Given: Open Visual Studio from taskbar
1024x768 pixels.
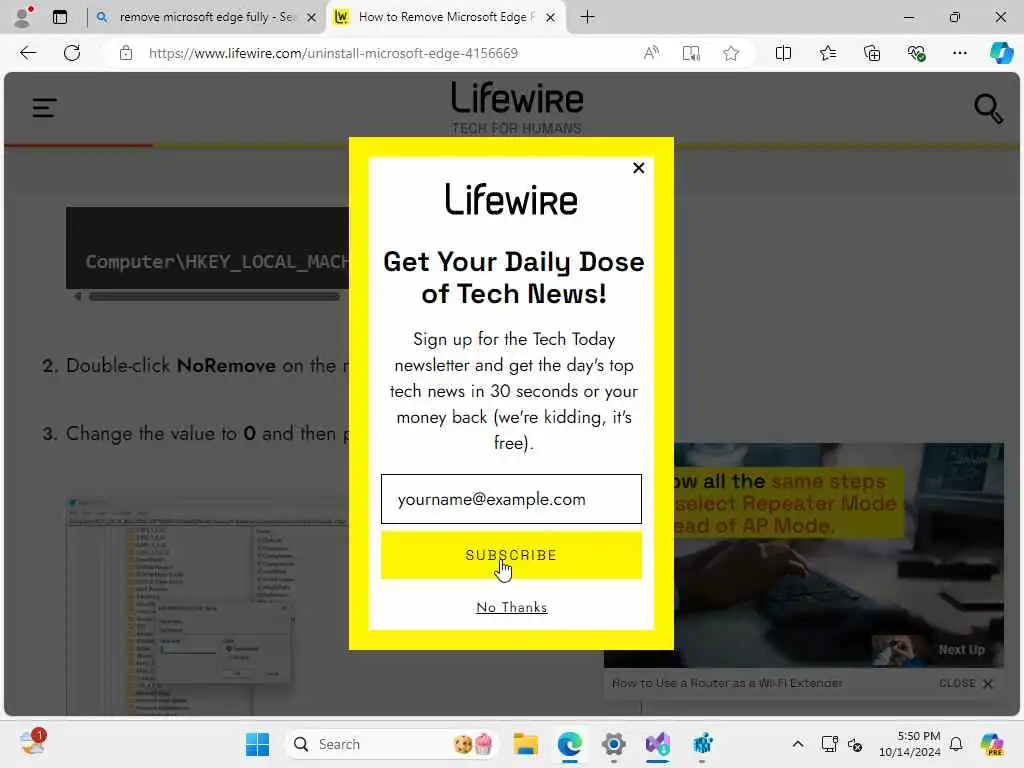Looking at the screenshot, I should click(658, 744).
